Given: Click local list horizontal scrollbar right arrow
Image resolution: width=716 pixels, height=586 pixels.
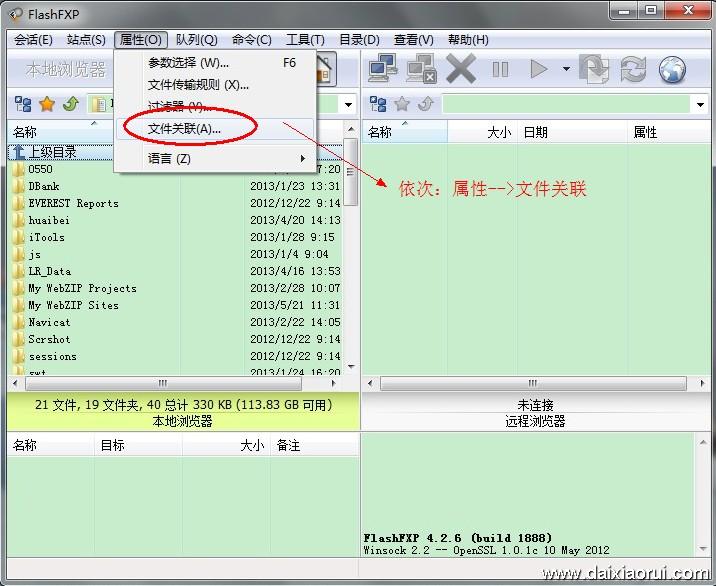Looking at the screenshot, I should point(334,383).
